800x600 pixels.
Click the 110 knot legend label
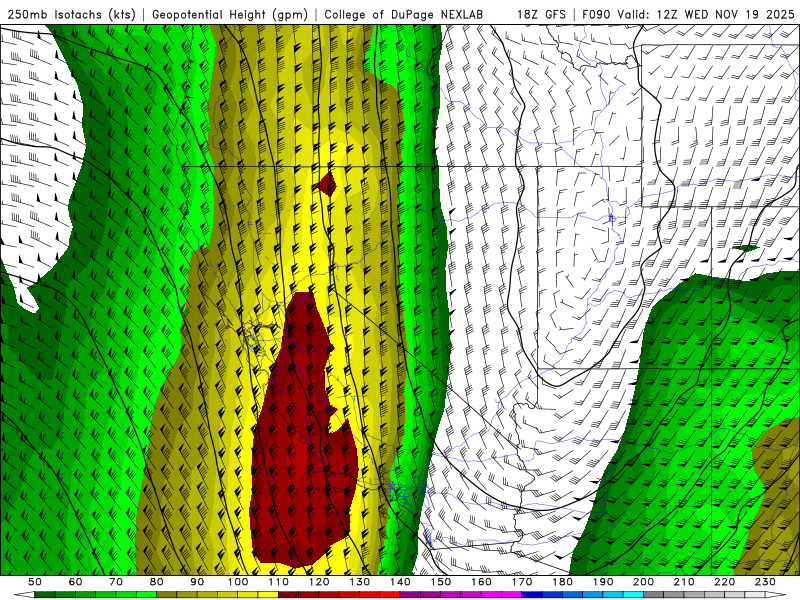pos(279,582)
